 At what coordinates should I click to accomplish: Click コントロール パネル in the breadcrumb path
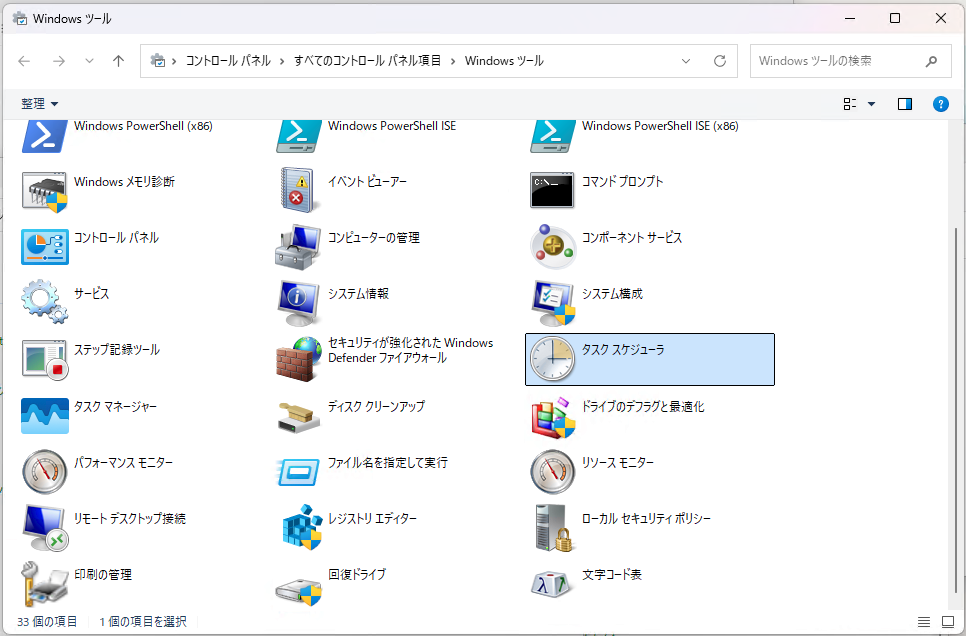pos(228,61)
